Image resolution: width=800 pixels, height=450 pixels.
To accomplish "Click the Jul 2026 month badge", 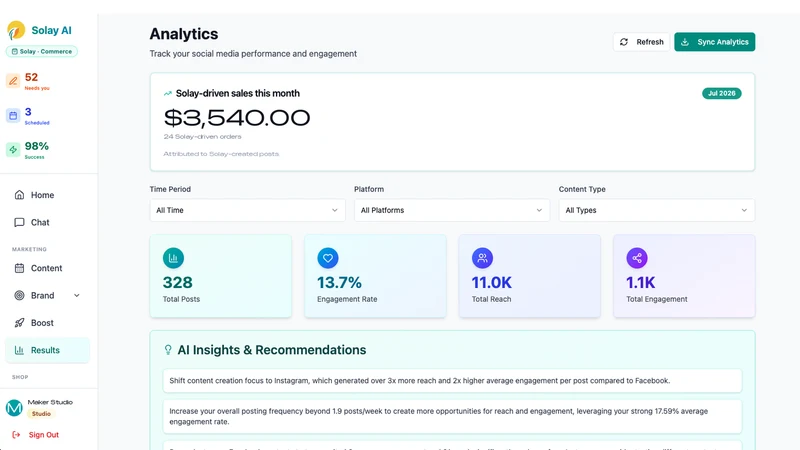I will (x=721, y=93).
